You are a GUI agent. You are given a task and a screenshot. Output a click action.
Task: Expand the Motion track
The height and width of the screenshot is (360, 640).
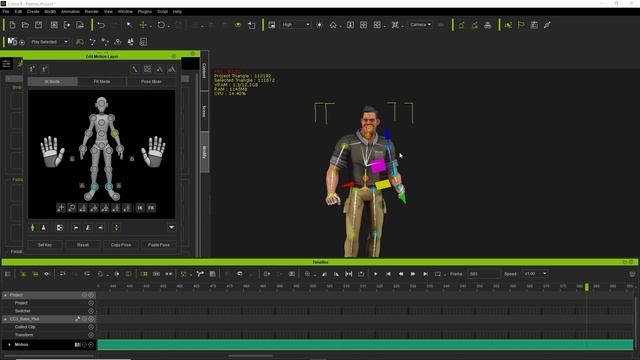pyautogui.click(x=9, y=345)
